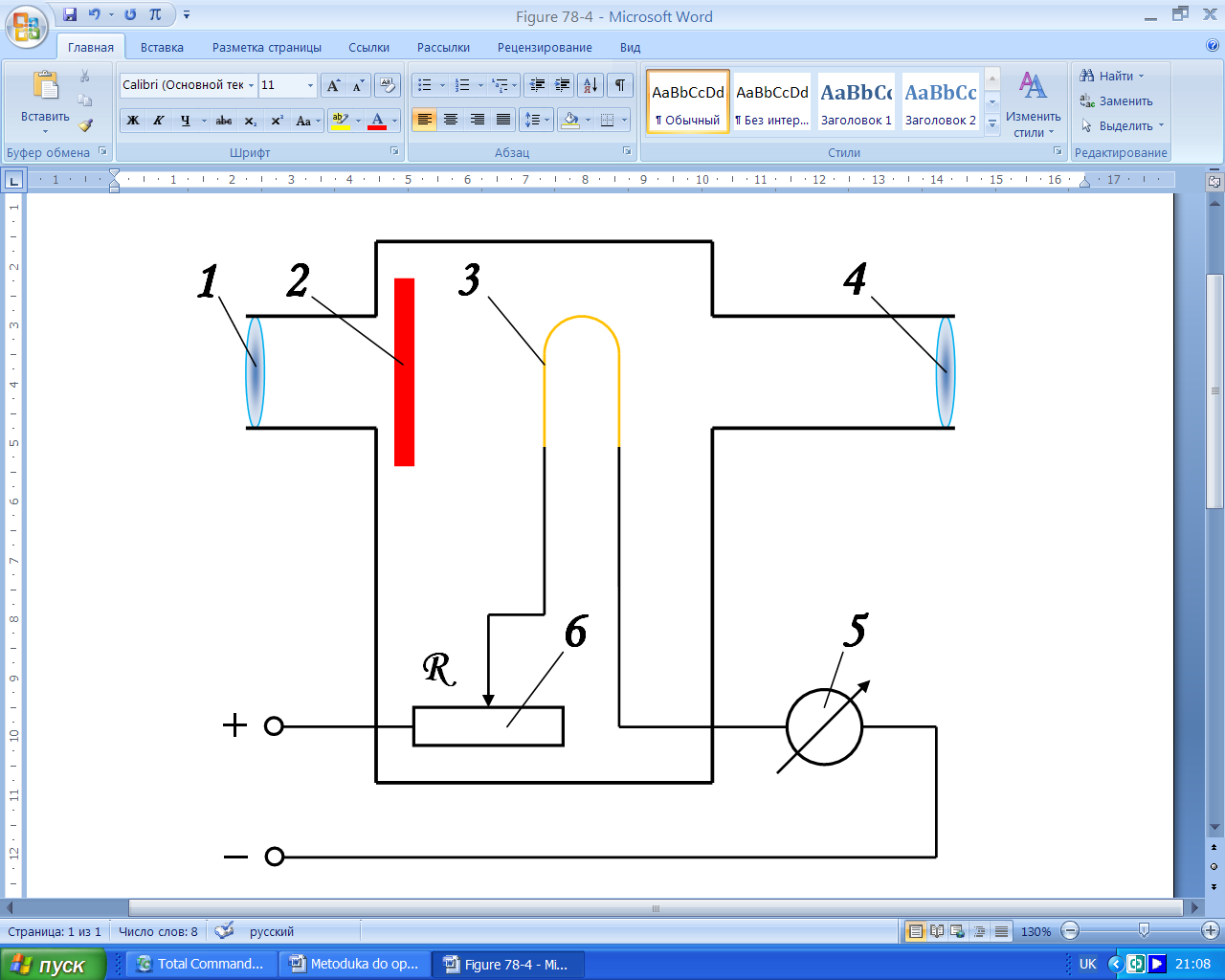Switch to Full Screen Reading view
Viewport: 1225px width, 980px height.
coord(937,931)
